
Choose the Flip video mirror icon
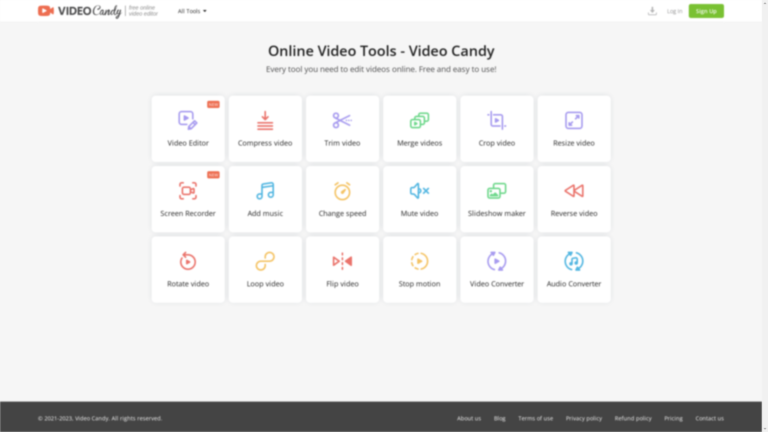pos(342,261)
